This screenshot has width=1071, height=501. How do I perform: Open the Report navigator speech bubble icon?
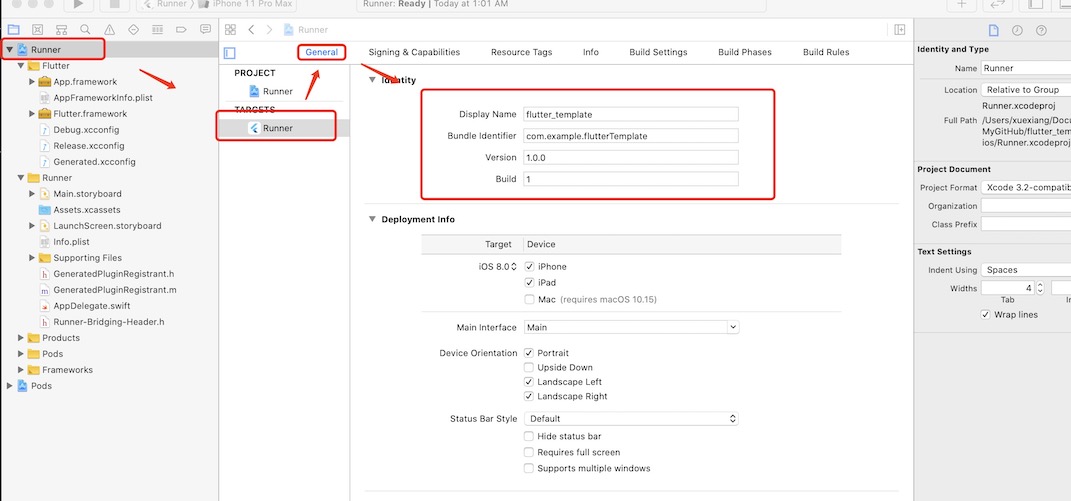[x=205, y=29]
